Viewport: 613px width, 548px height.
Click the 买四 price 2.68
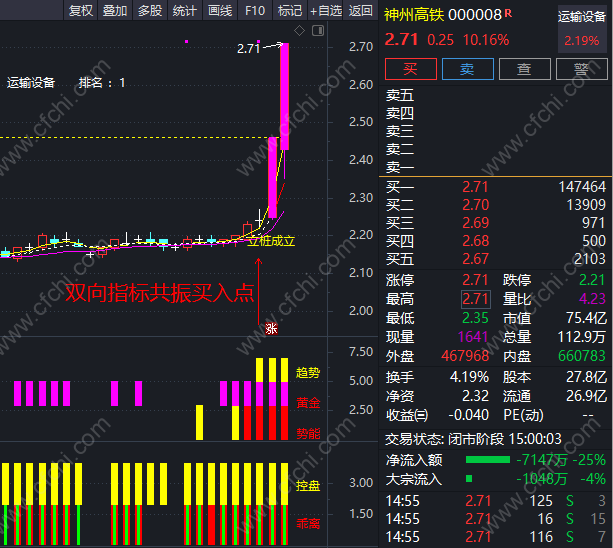(x=475, y=241)
